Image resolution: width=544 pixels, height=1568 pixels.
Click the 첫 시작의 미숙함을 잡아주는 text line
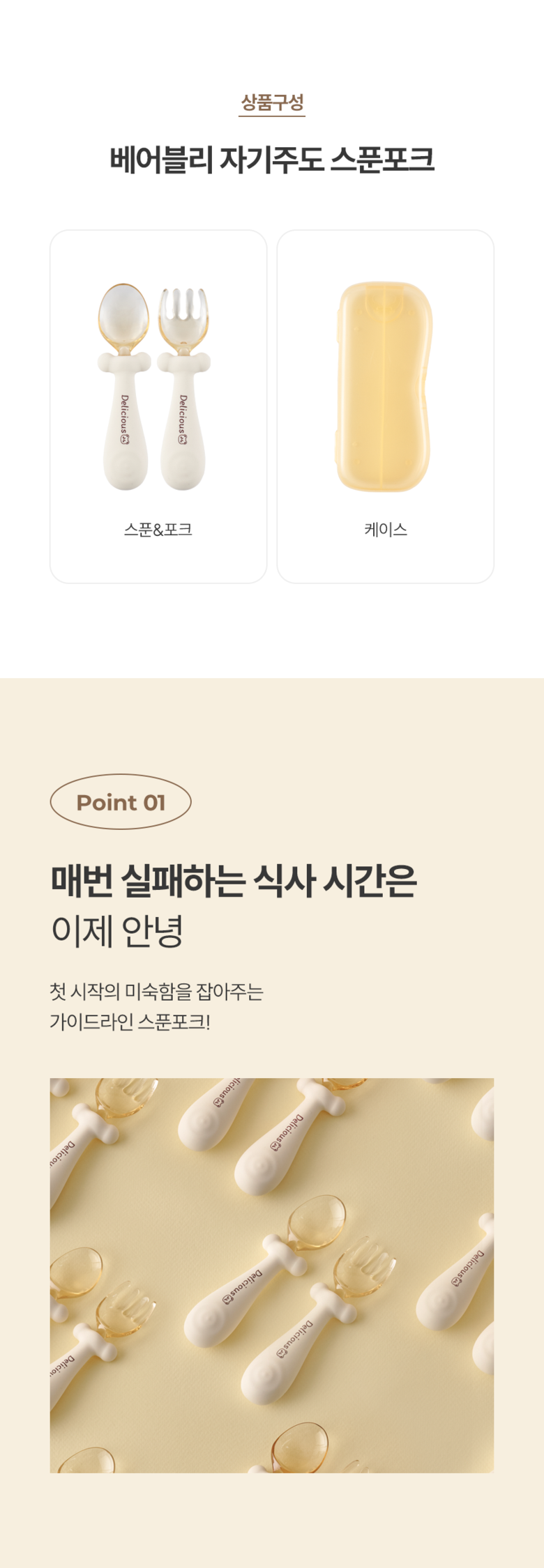tap(157, 991)
